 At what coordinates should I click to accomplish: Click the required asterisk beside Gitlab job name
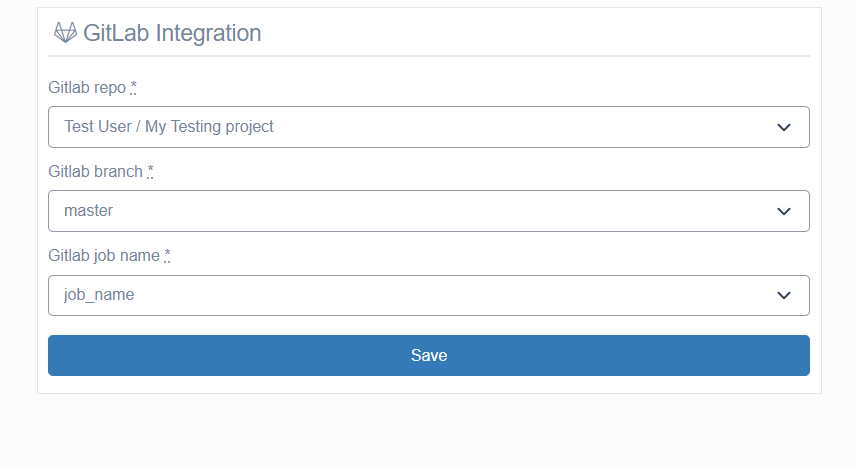pos(167,256)
